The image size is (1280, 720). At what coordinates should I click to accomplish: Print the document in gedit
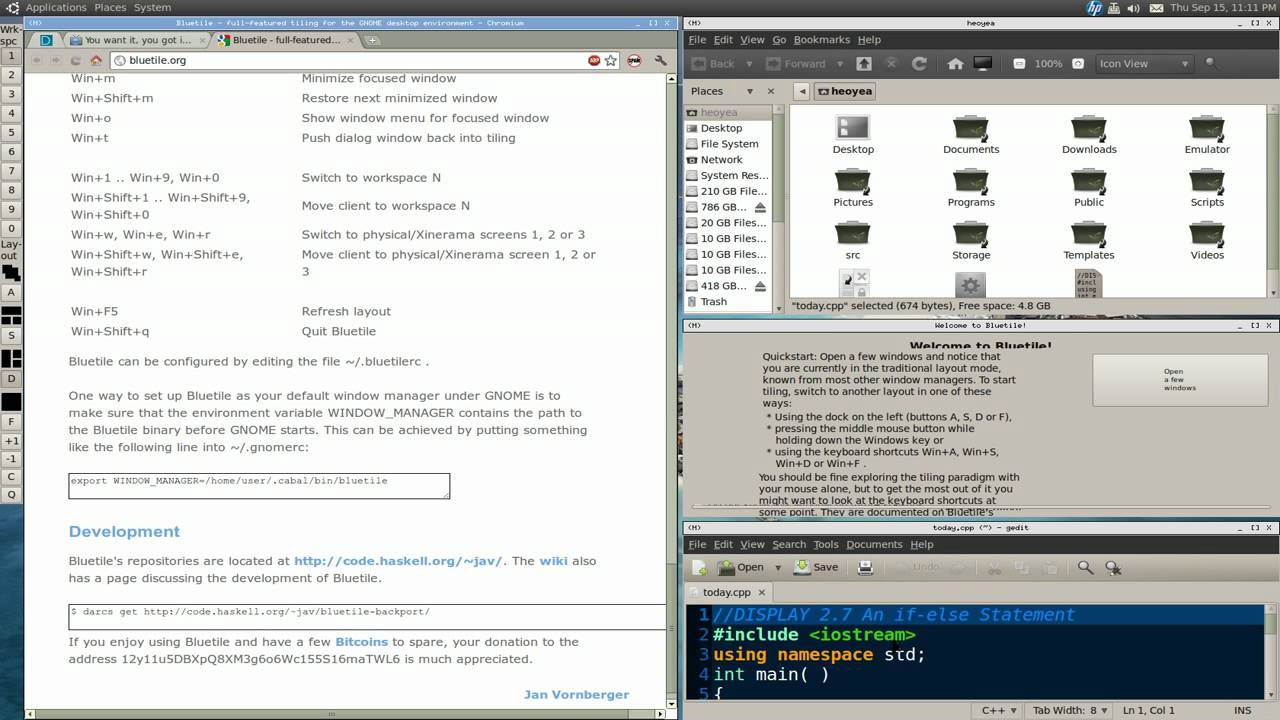click(866, 567)
